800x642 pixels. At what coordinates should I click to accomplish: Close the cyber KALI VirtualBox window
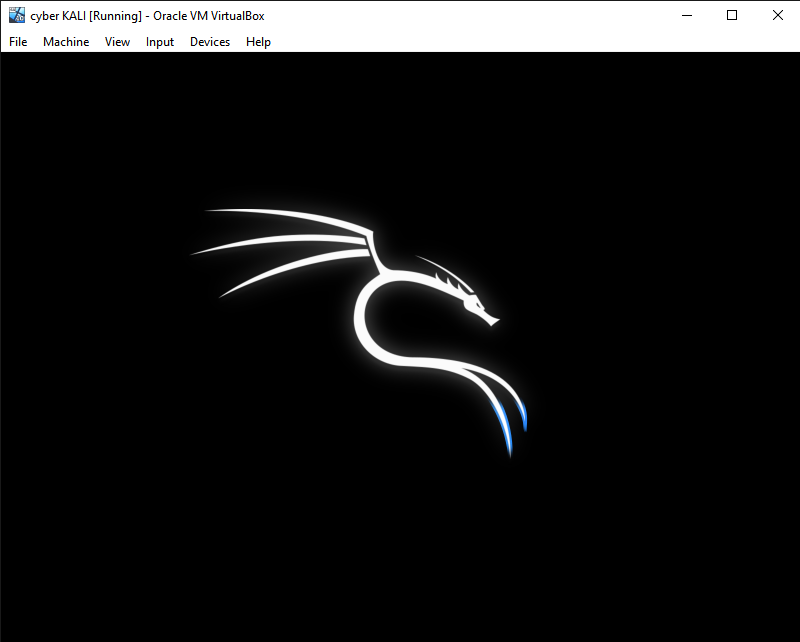pyautogui.click(x=777, y=15)
